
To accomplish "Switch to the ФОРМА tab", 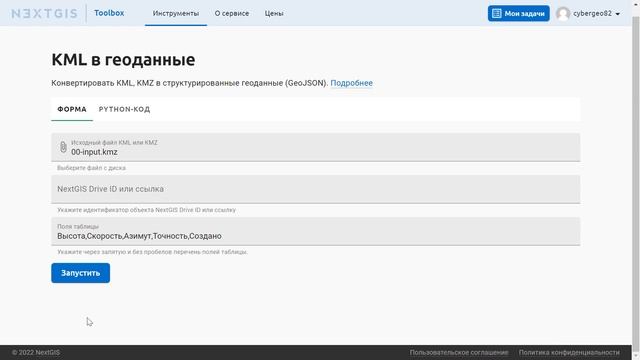I will [x=72, y=109].
